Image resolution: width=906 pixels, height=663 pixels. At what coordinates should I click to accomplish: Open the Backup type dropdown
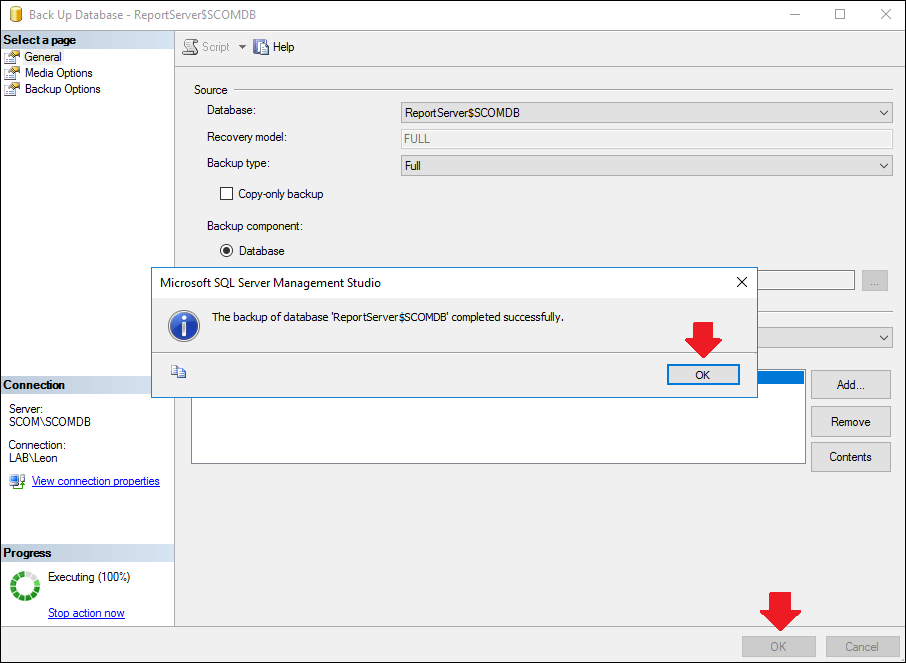point(647,165)
